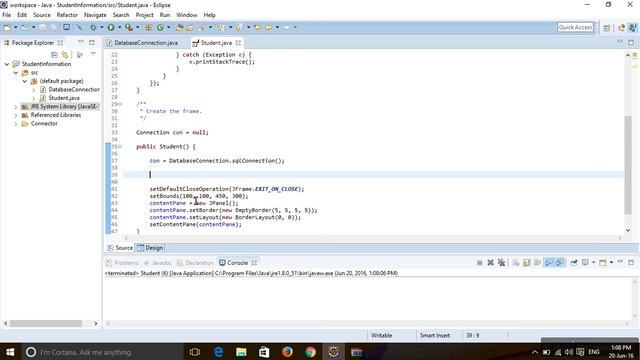Collapse the (default package) node
The width and height of the screenshot is (640, 360).
pos(25,81)
